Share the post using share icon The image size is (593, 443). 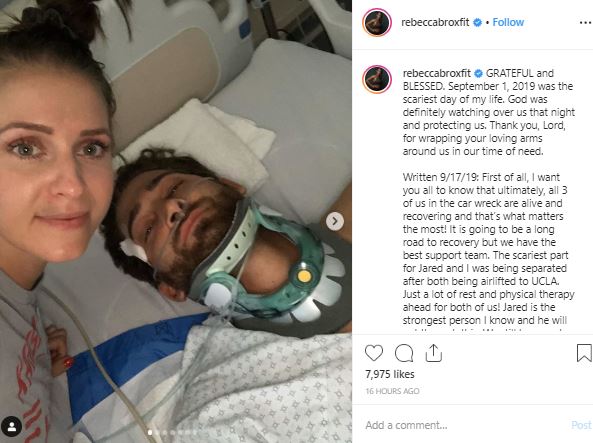click(x=433, y=353)
